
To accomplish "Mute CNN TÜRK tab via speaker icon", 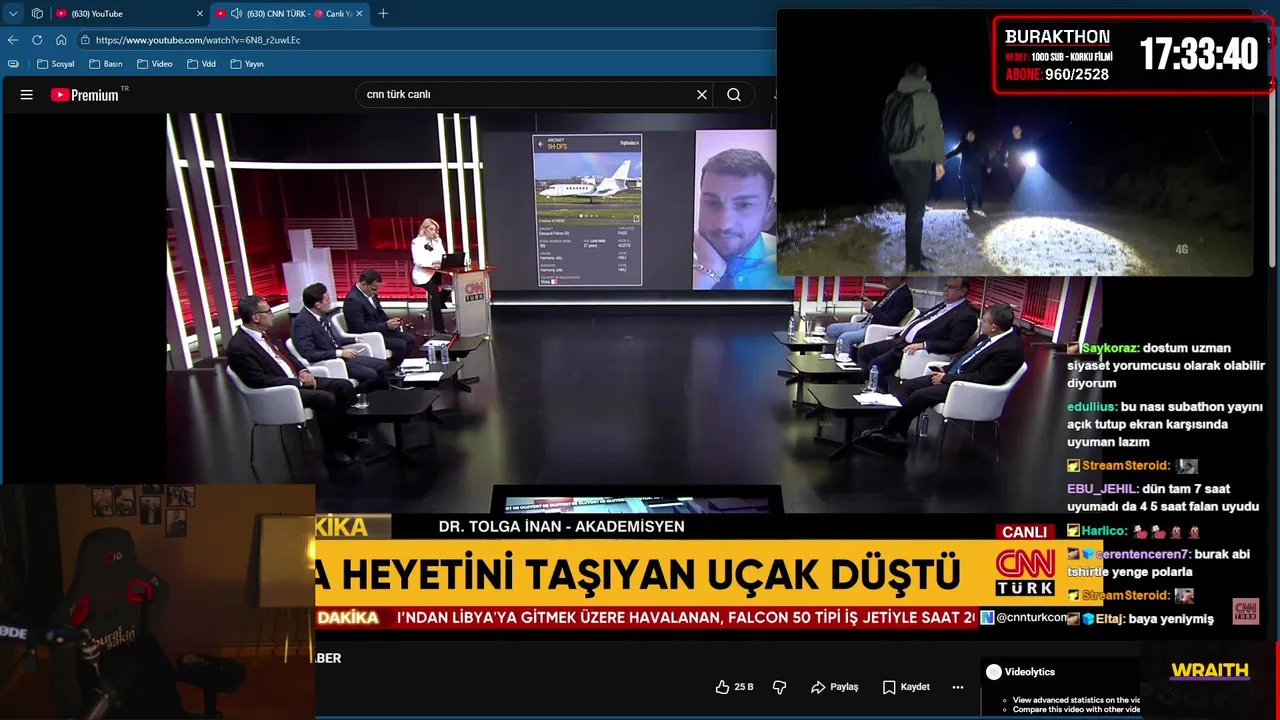I will pos(236,13).
